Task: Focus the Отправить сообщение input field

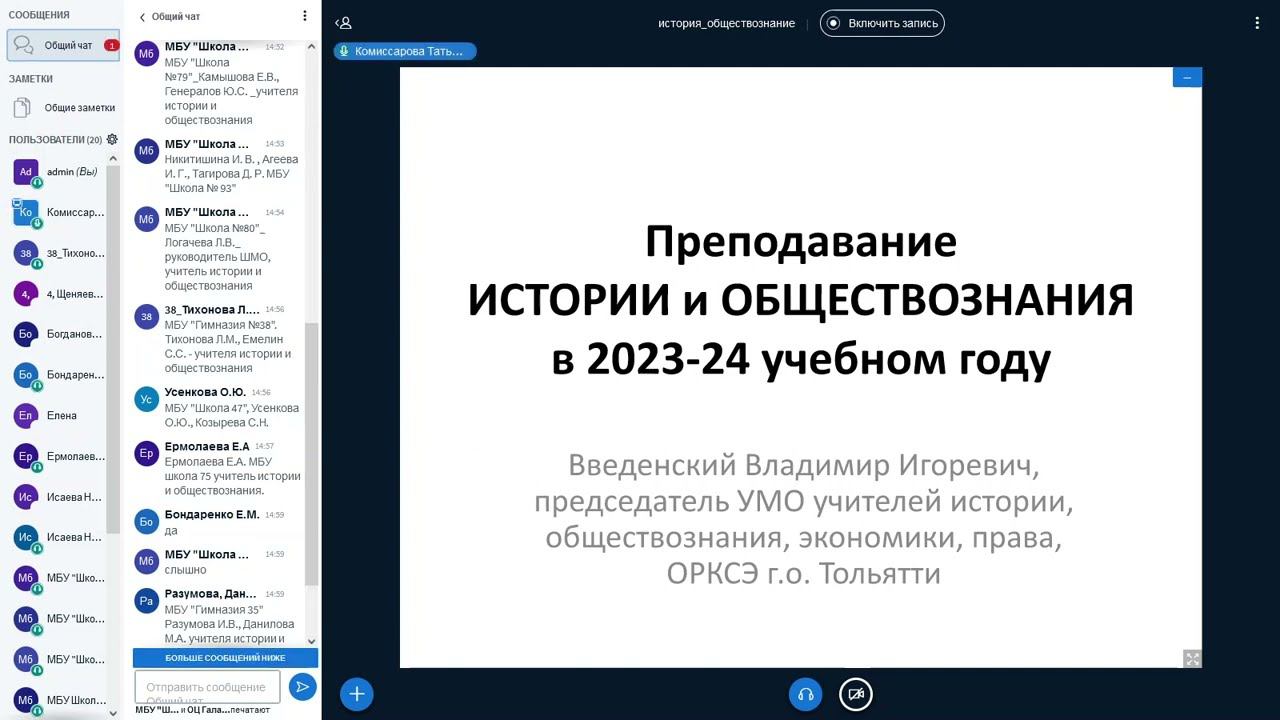Action: pos(207,687)
